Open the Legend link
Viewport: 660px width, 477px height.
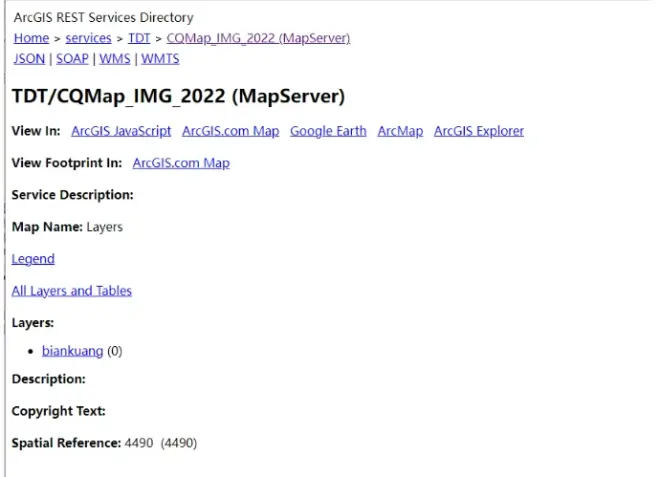(33, 259)
